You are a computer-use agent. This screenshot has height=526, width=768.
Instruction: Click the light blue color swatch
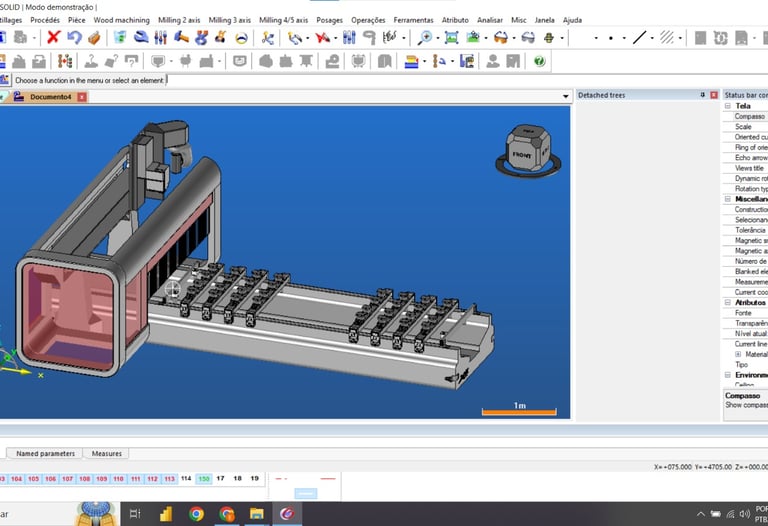[306, 493]
